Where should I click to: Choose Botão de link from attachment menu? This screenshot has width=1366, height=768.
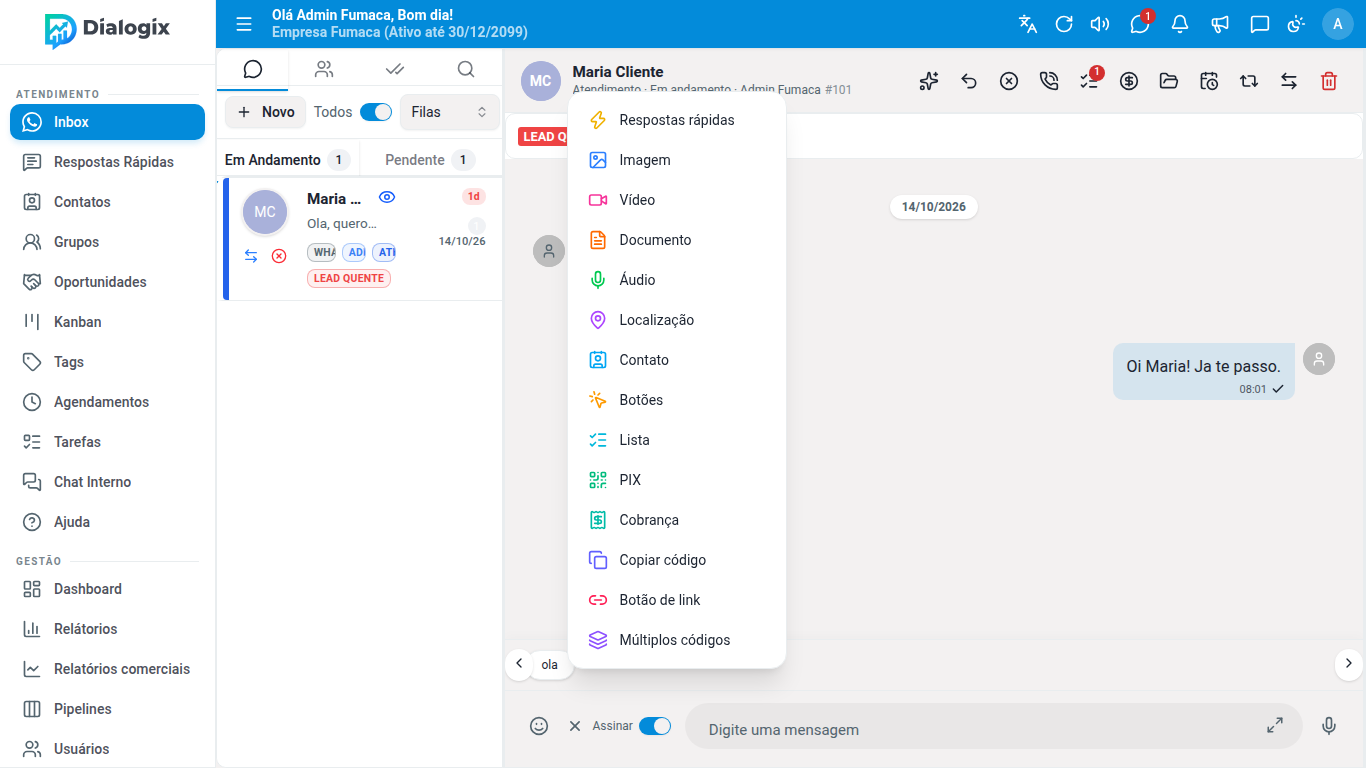tap(677, 600)
